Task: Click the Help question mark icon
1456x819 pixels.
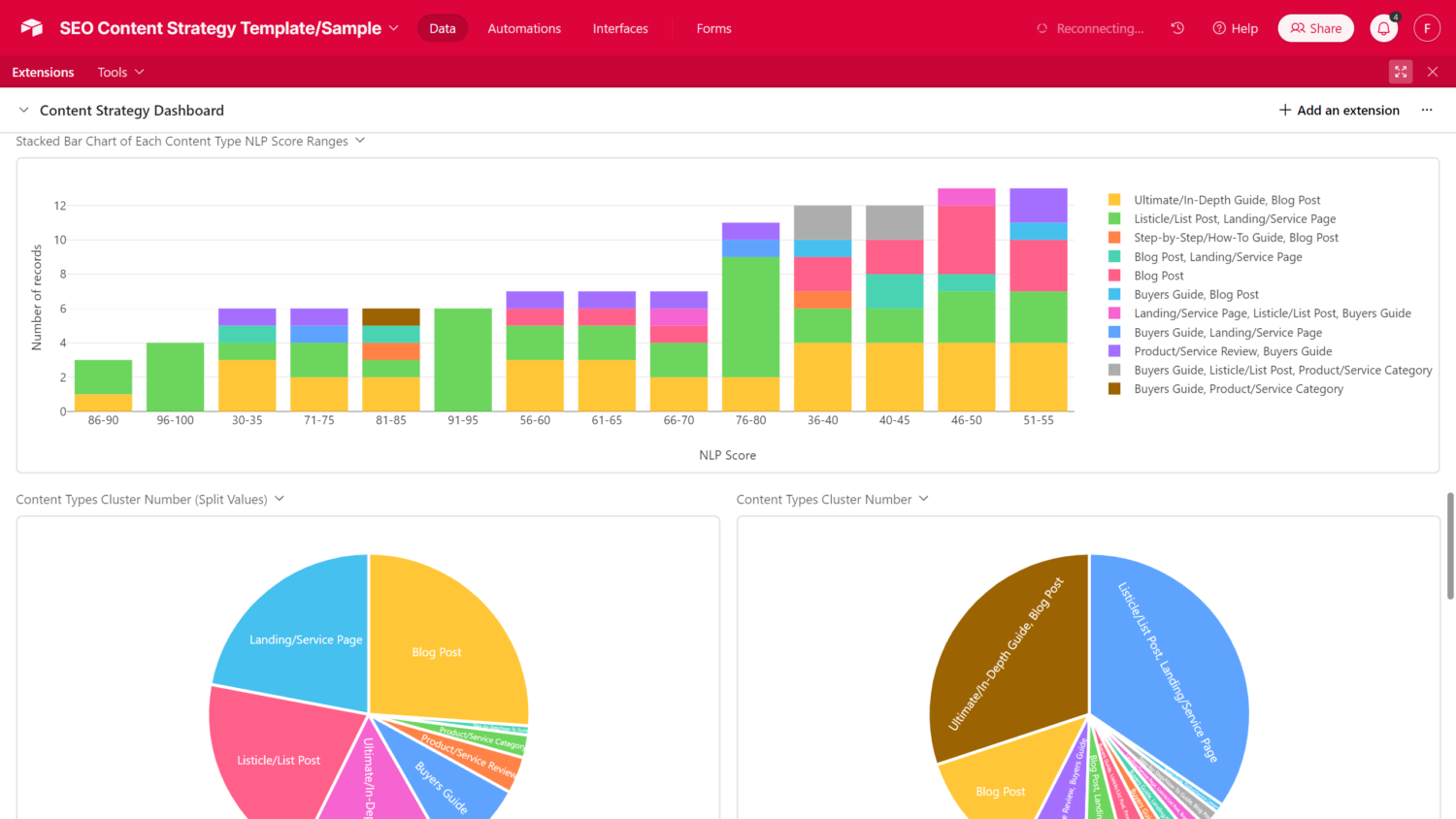Action: tap(1219, 28)
